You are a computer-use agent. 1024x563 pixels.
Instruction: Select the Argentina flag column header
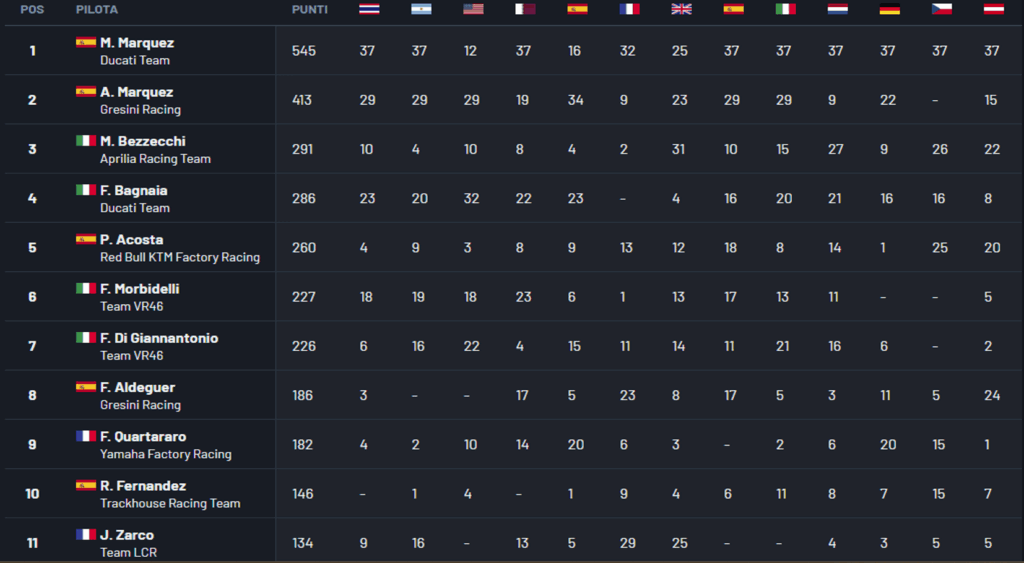[x=421, y=9]
